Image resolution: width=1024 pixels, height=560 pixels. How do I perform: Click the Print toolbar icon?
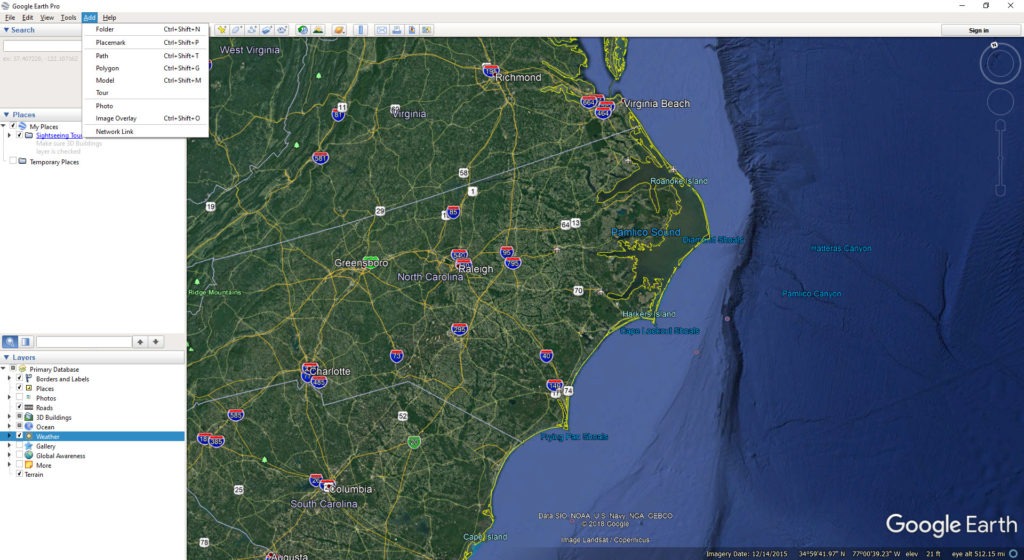[x=397, y=30]
